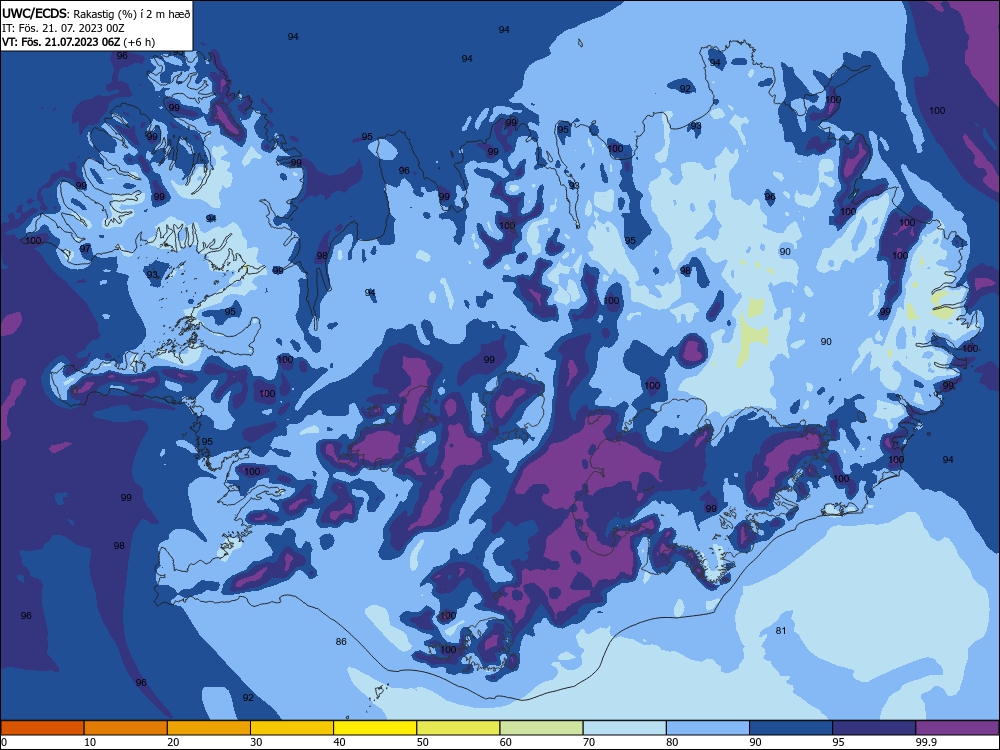Image resolution: width=1000 pixels, height=750 pixels.
Task: Choose the 60–70 light green legend swatch
Action: pyautogui.click(x=541, y=728)
